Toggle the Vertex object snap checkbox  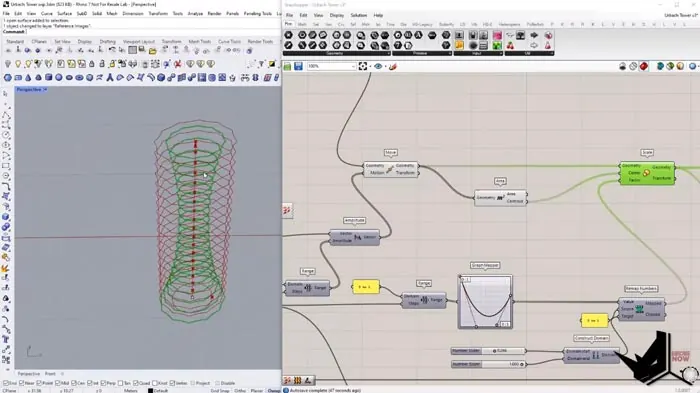coord(172,383)
